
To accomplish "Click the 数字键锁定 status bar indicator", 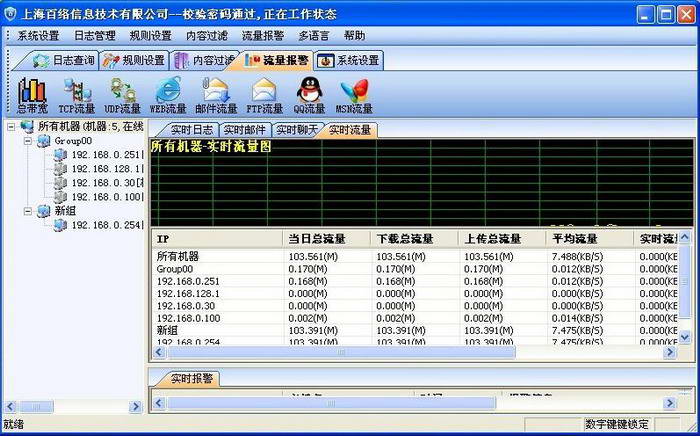I will [617, 424].
